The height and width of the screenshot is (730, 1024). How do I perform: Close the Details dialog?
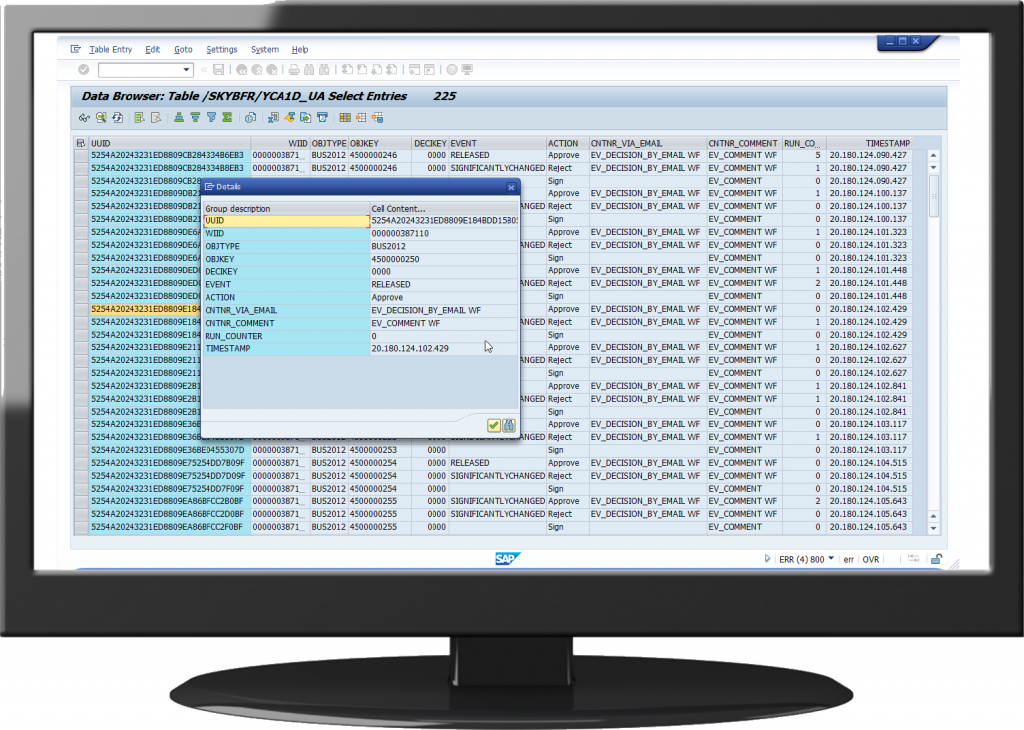coord(511,187)
